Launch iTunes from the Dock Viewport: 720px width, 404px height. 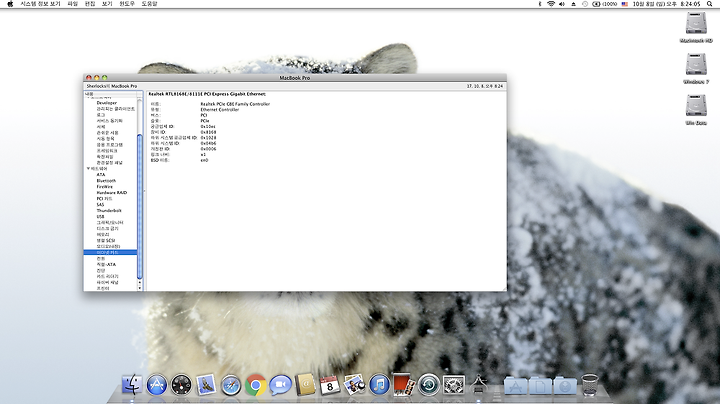(379, 385)
